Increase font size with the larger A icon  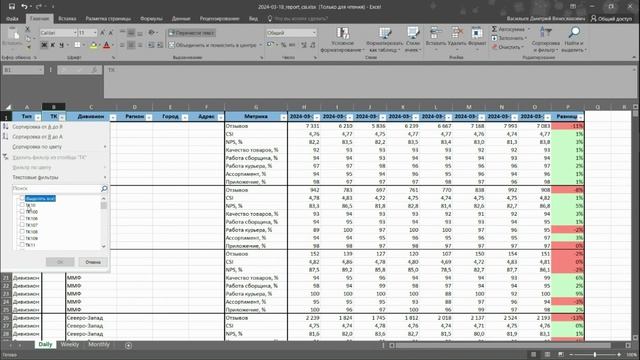coord(102,33)
